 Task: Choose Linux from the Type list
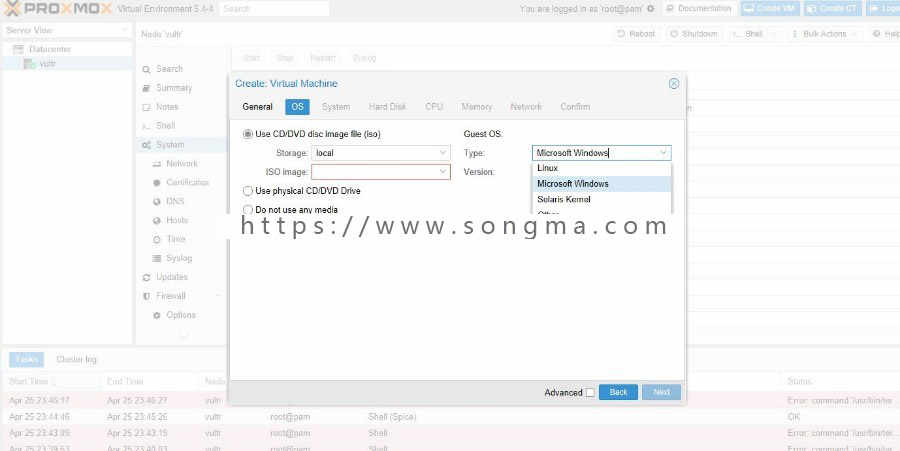[x=601, y=168]
